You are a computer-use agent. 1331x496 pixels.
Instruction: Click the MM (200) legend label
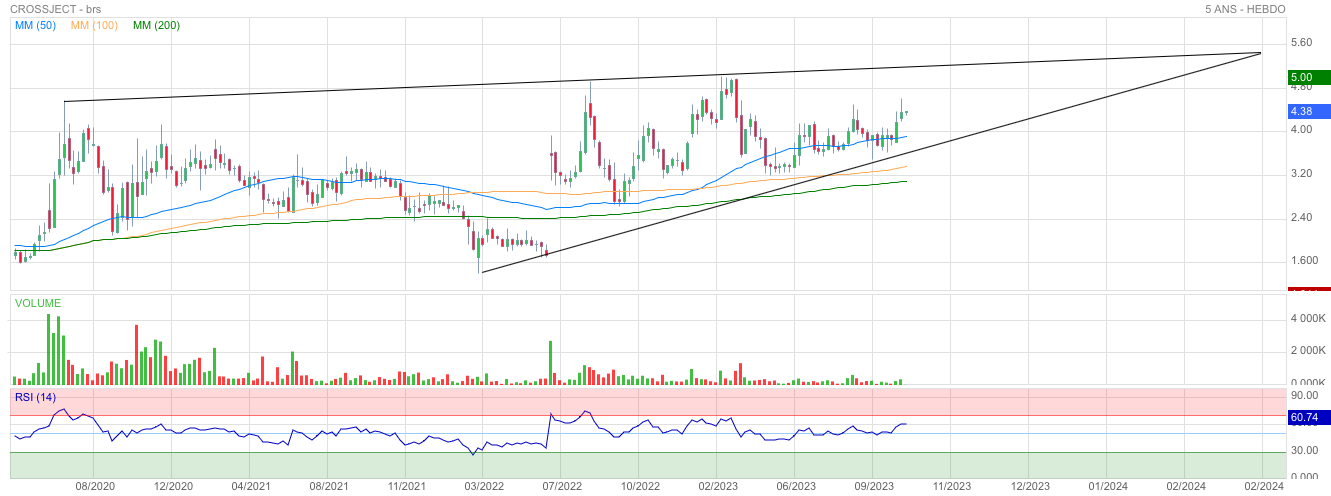click(x=156, y=25)
